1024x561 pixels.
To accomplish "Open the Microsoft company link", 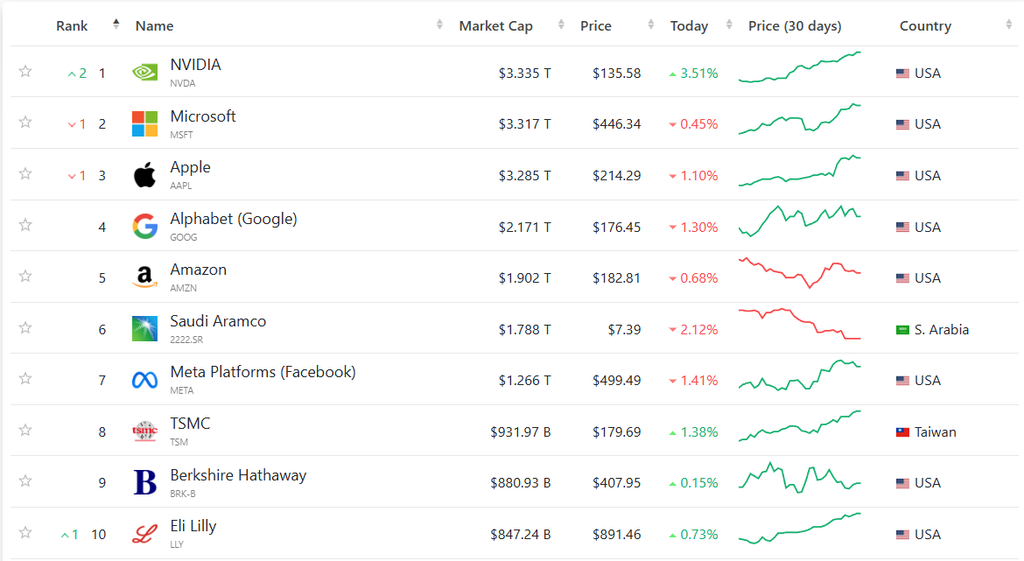I will (202, 116).
